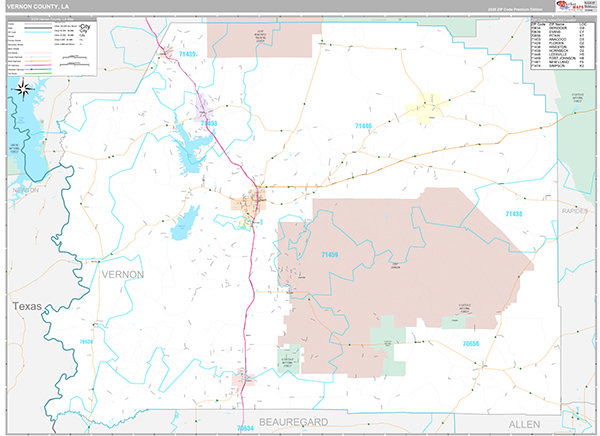Click the Market Maps logo
The image size is (600, 436).
(570, 6)
